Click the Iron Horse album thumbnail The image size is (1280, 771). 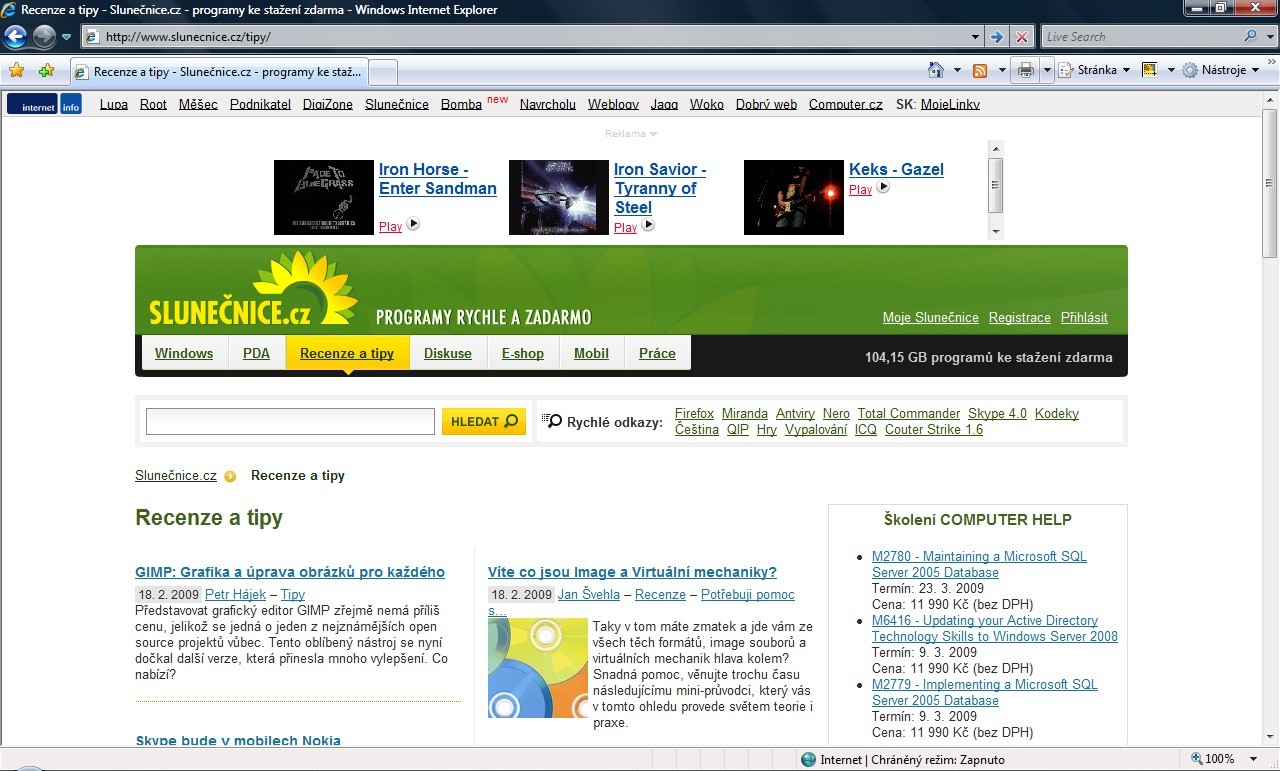(324, 198)
